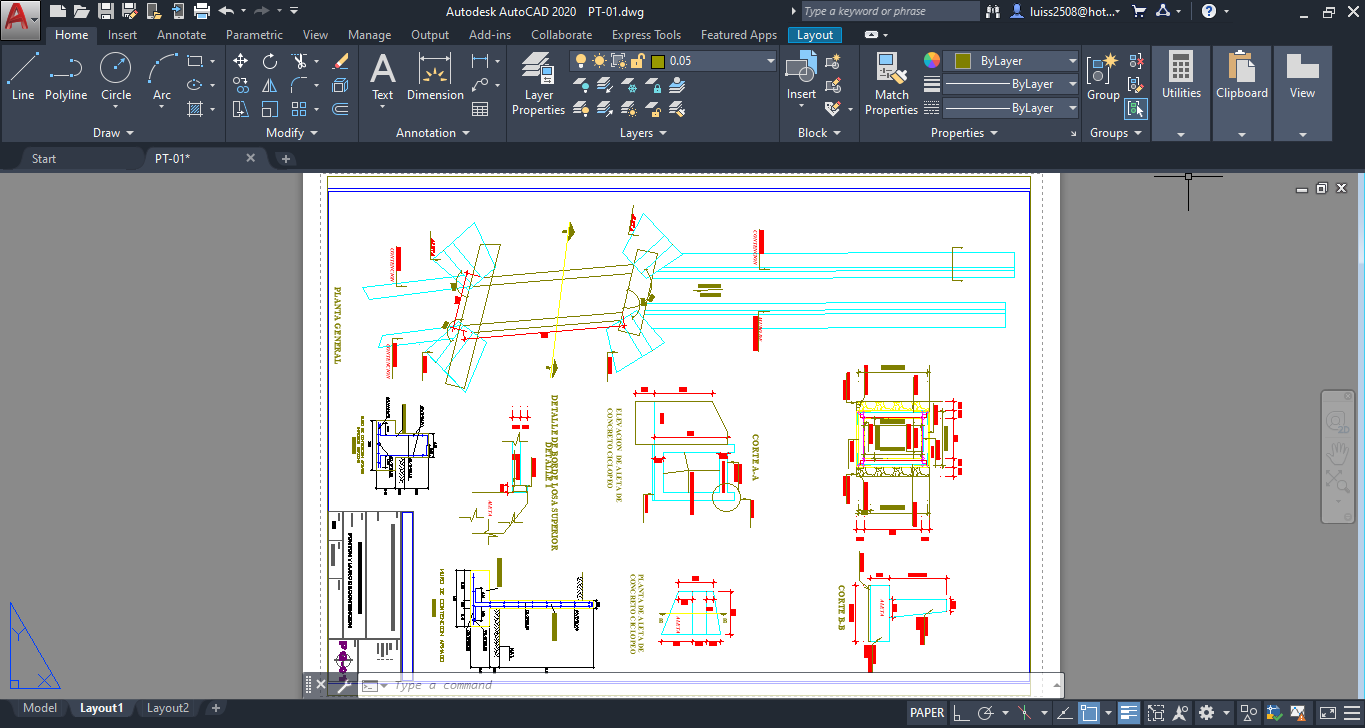Toggle Object Snap Tracking in status bar
This screenshot has height=728, width=1365.
point(1064,713)
